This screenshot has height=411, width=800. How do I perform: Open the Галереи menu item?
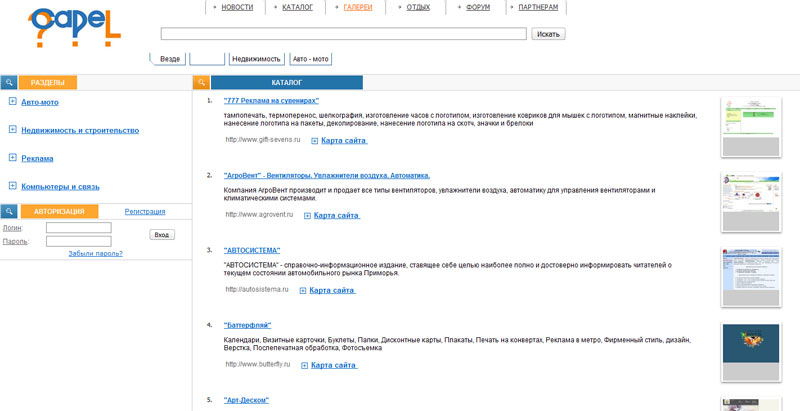358,7
